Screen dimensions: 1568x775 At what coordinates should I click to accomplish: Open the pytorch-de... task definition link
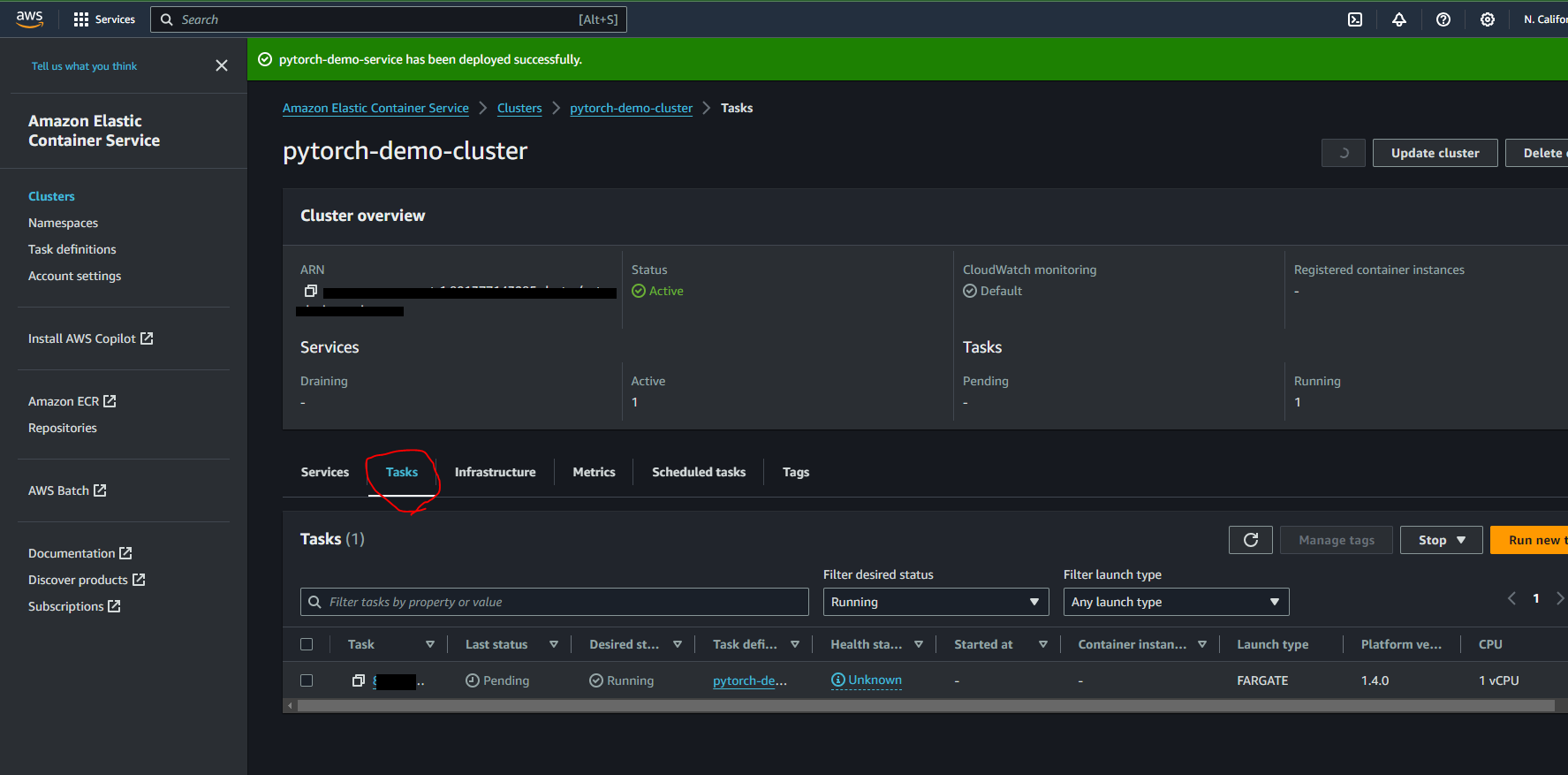tap(750, 680)
